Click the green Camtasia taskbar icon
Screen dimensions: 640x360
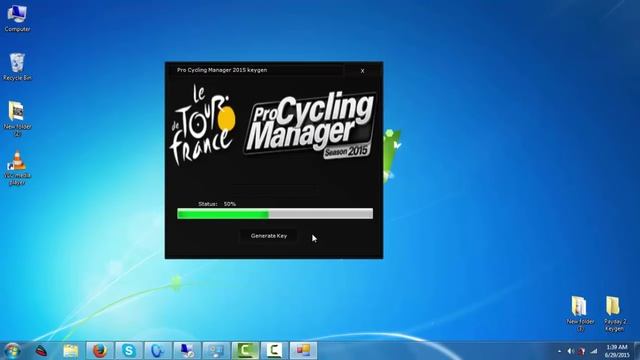[x=245, y=351]
